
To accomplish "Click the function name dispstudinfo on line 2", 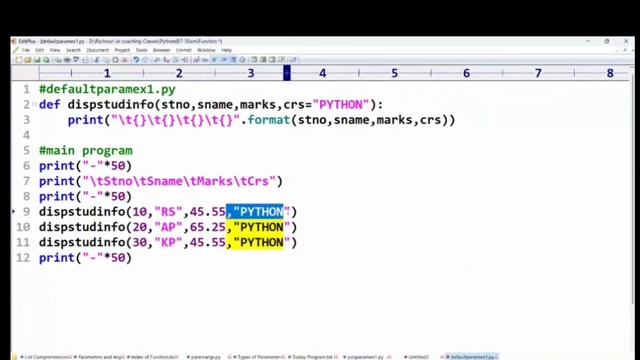I will pyautogui.click(x=111, y=104).
